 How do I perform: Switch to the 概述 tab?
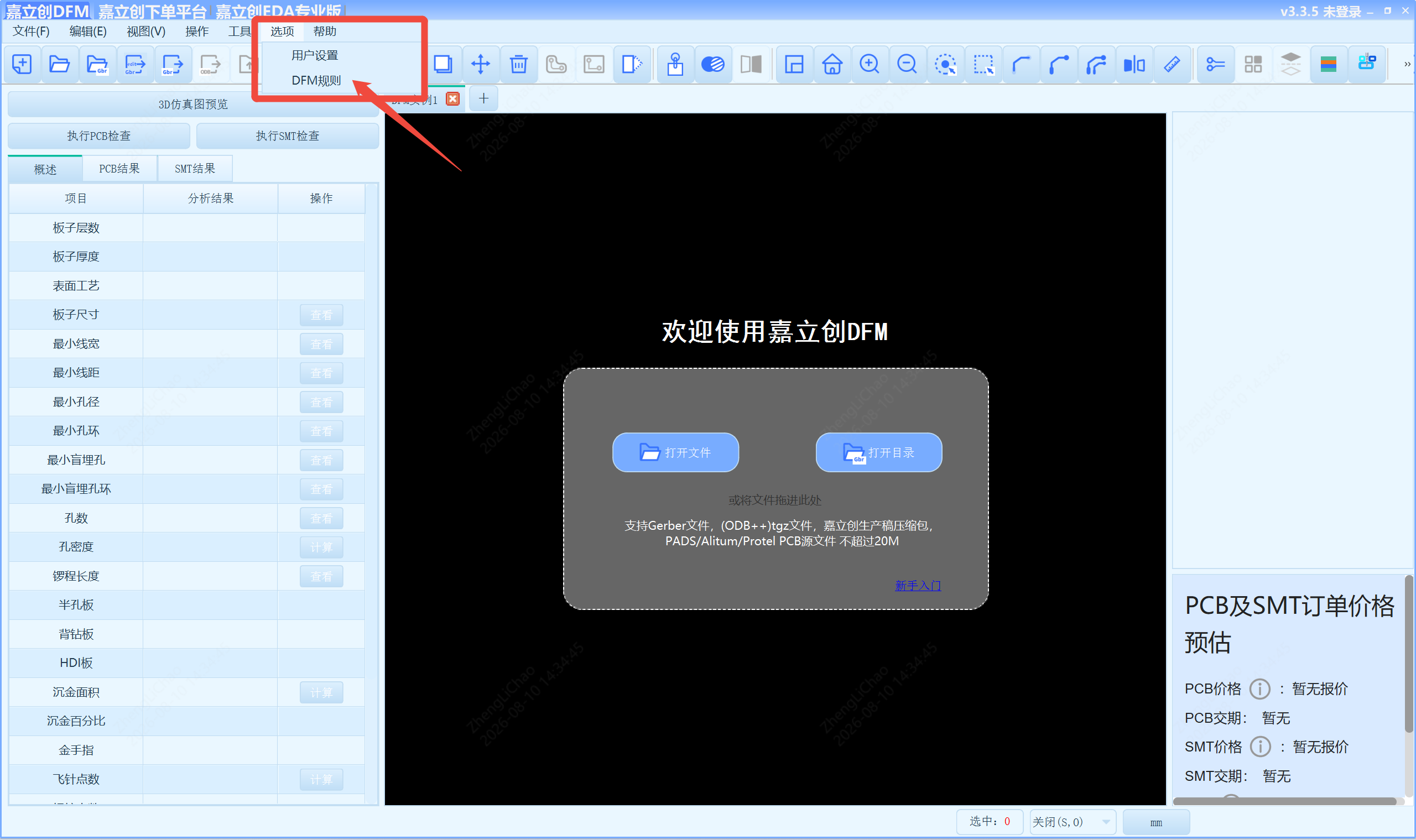coord(45,169)
